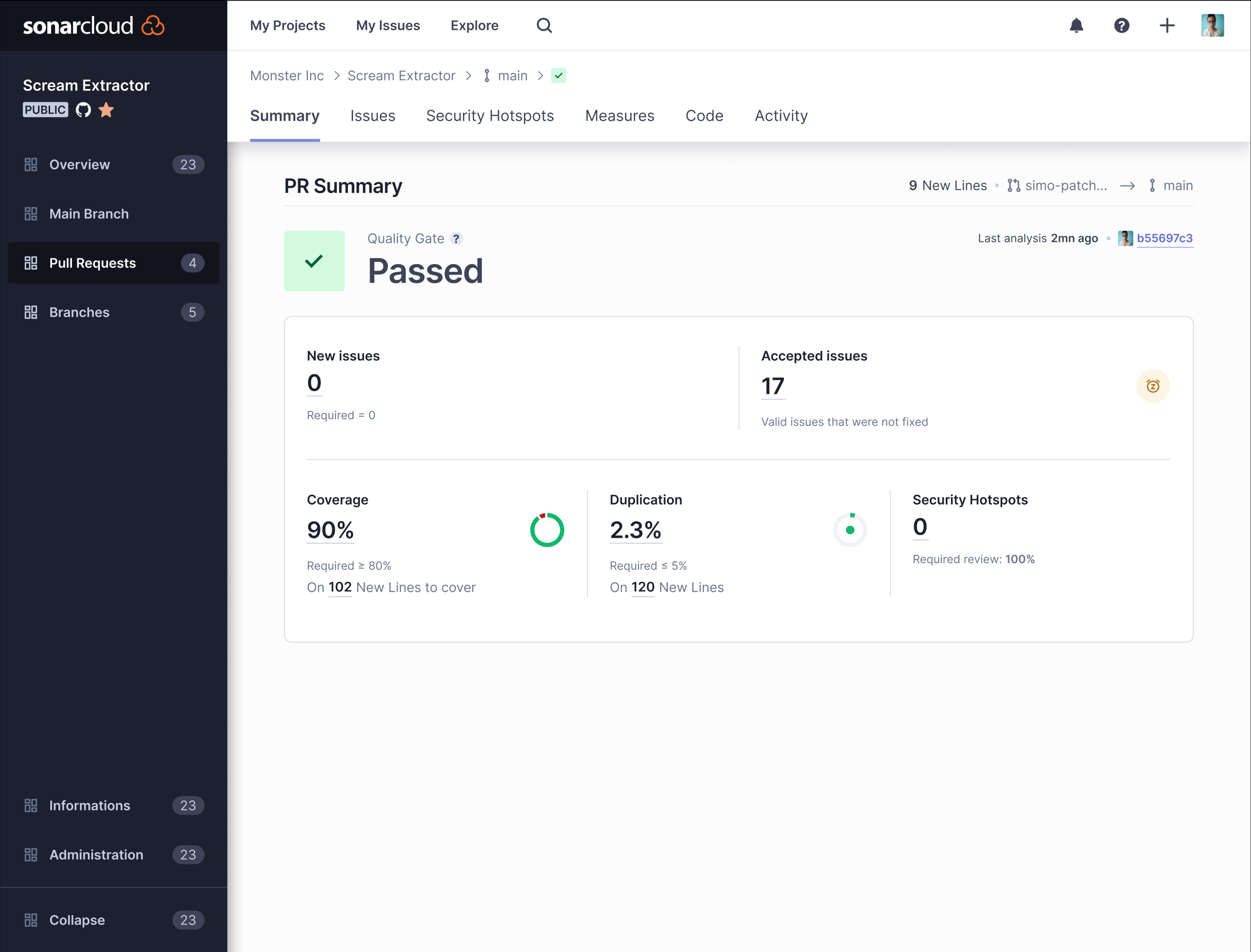Go to My Projects
This screenshot has width=1251, height=952.
(x=287, y=26)
